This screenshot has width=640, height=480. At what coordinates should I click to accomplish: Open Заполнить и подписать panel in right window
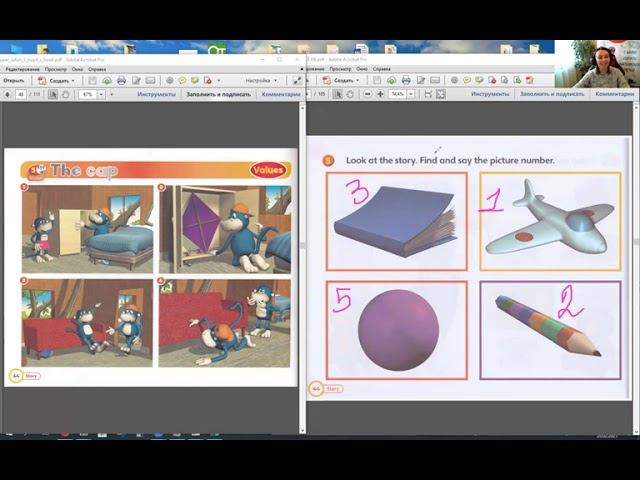point(552,94)
